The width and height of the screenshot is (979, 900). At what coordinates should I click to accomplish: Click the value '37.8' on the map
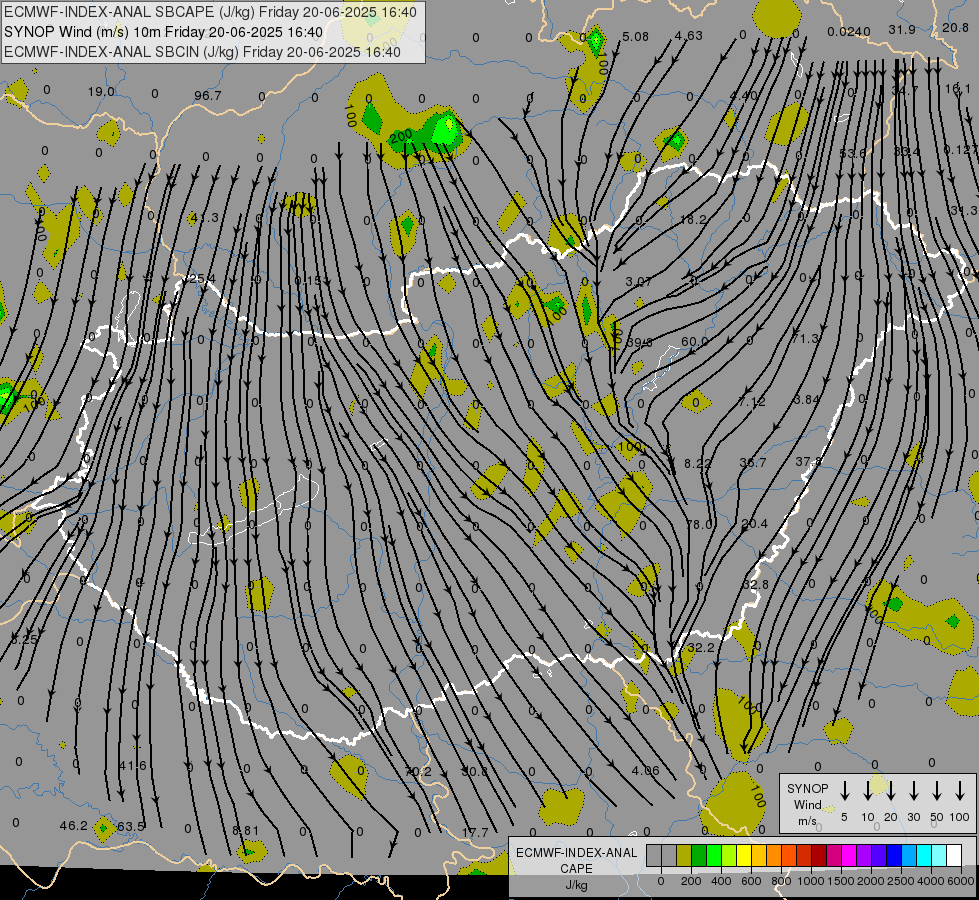coord(808,462)
